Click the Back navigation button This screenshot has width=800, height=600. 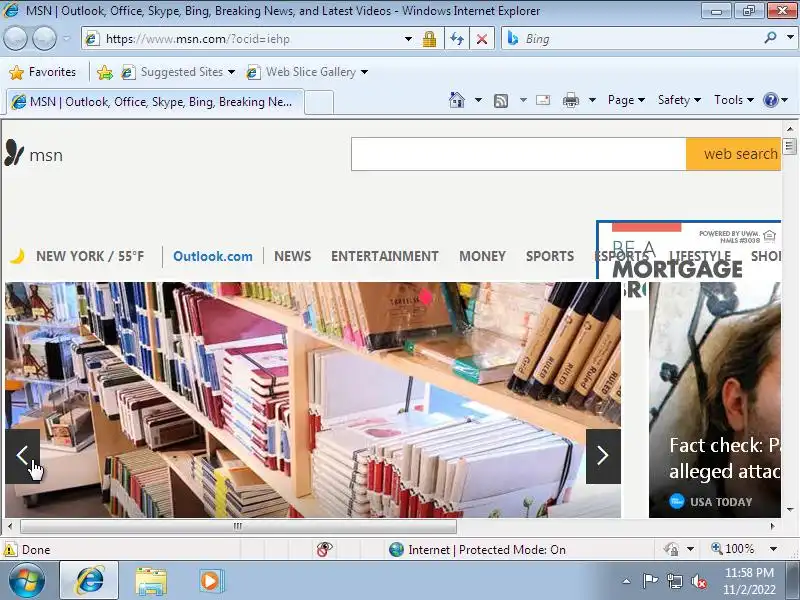tap(16, 39)
